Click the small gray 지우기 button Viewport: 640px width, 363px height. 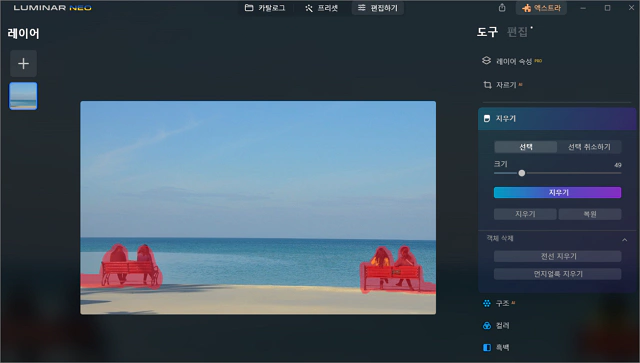click(525, 214)
